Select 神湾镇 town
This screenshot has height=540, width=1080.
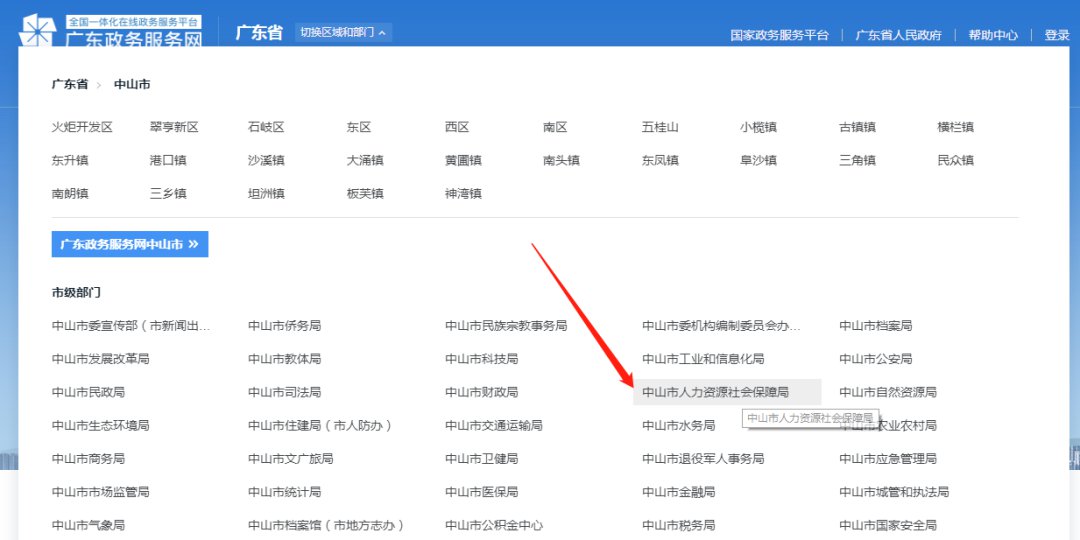point(463,193)
